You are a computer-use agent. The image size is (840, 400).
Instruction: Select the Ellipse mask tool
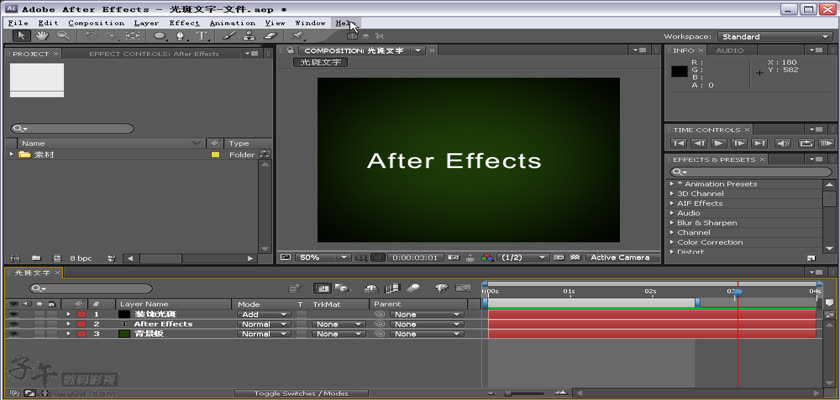(160, 36)
